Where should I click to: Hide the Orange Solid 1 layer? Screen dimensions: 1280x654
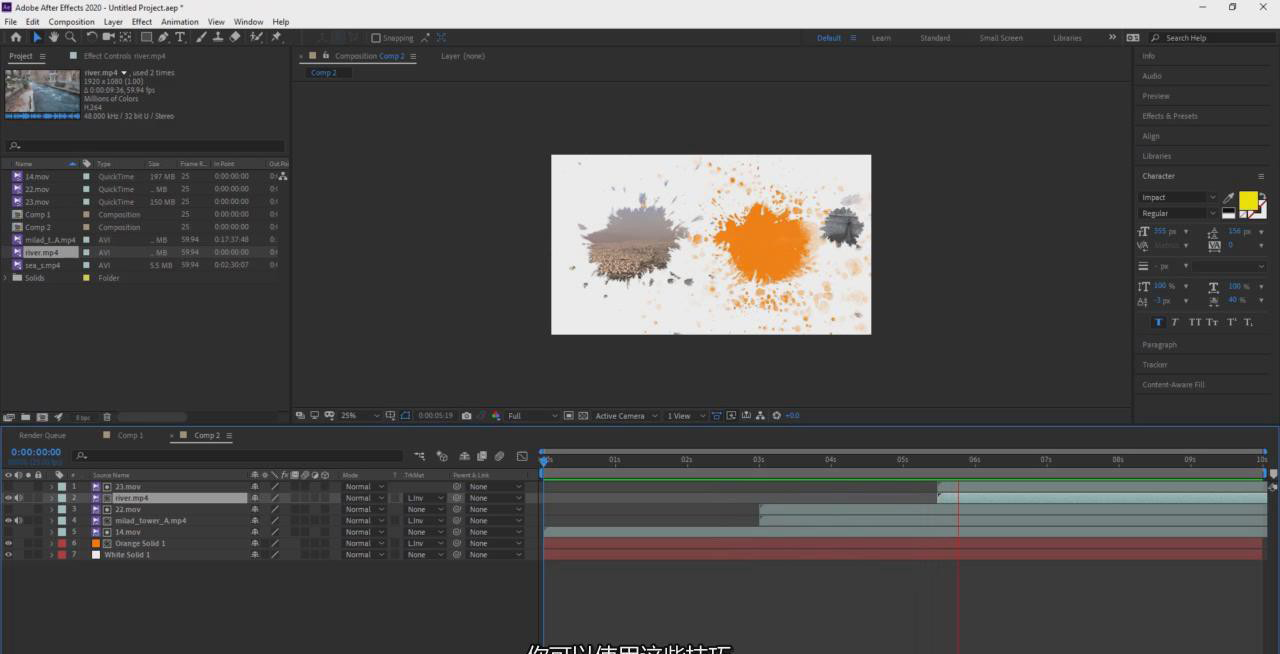coord(9,543)
